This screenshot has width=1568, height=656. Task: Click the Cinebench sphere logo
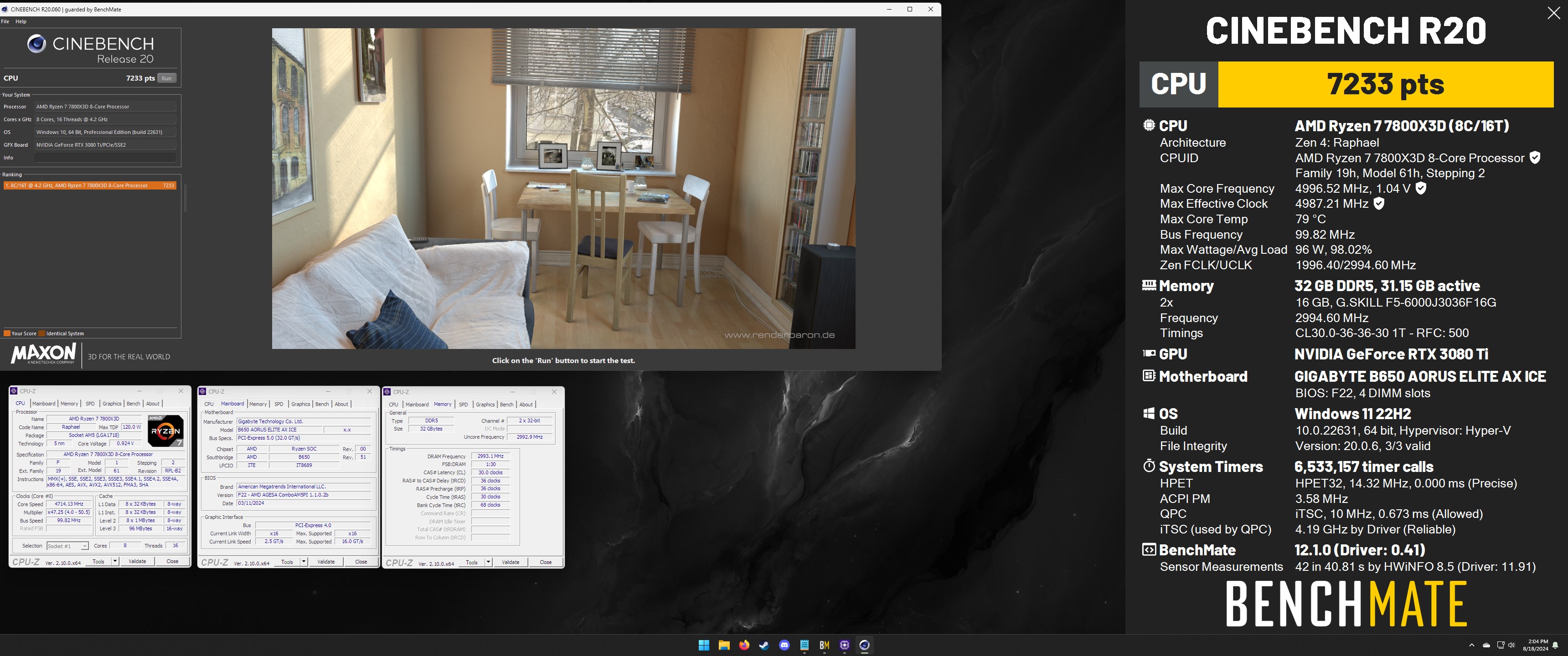tap(36, 44)
